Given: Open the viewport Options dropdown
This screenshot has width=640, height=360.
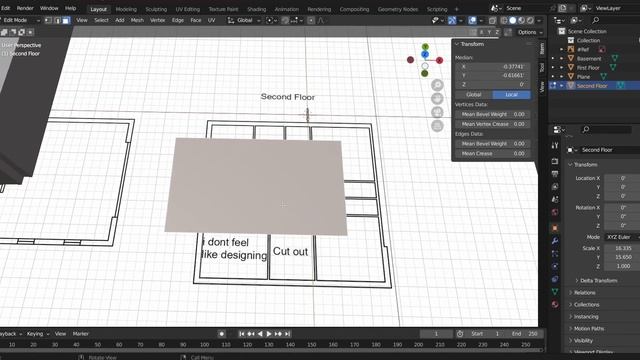Looking at the screenshot, I should [x=530, y=32].
